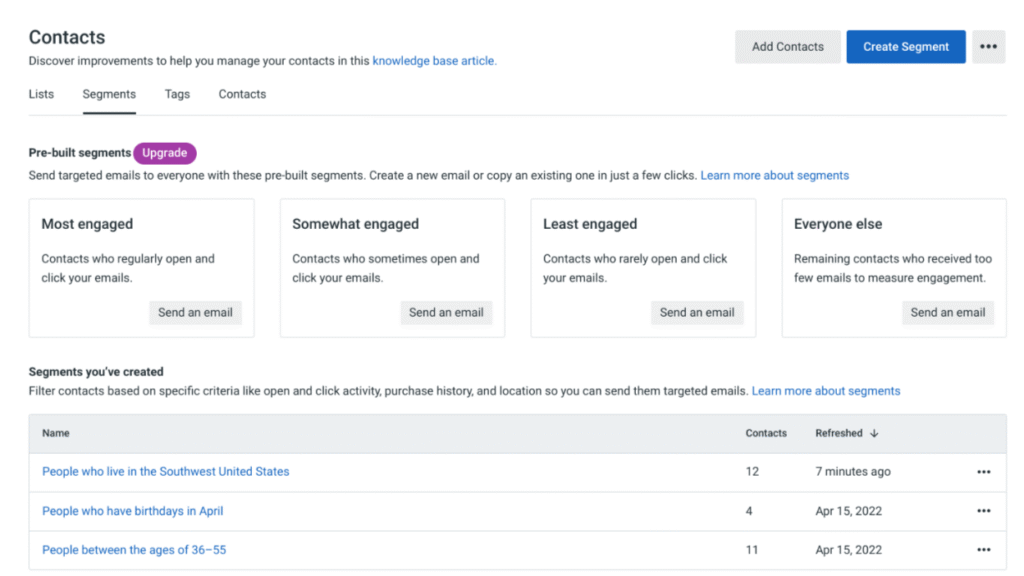1024x576 pixels.
Task: Sort table by the Name column header
Action: point(56,434)
